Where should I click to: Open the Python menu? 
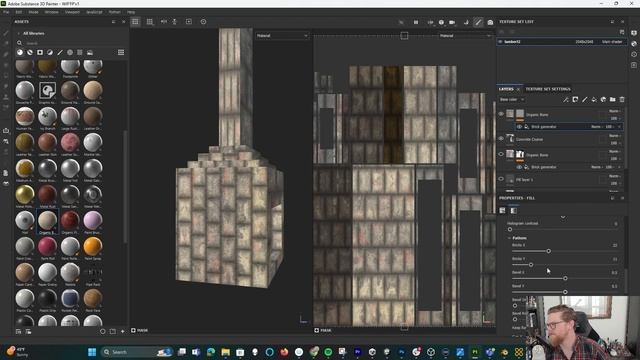point(115,12)
